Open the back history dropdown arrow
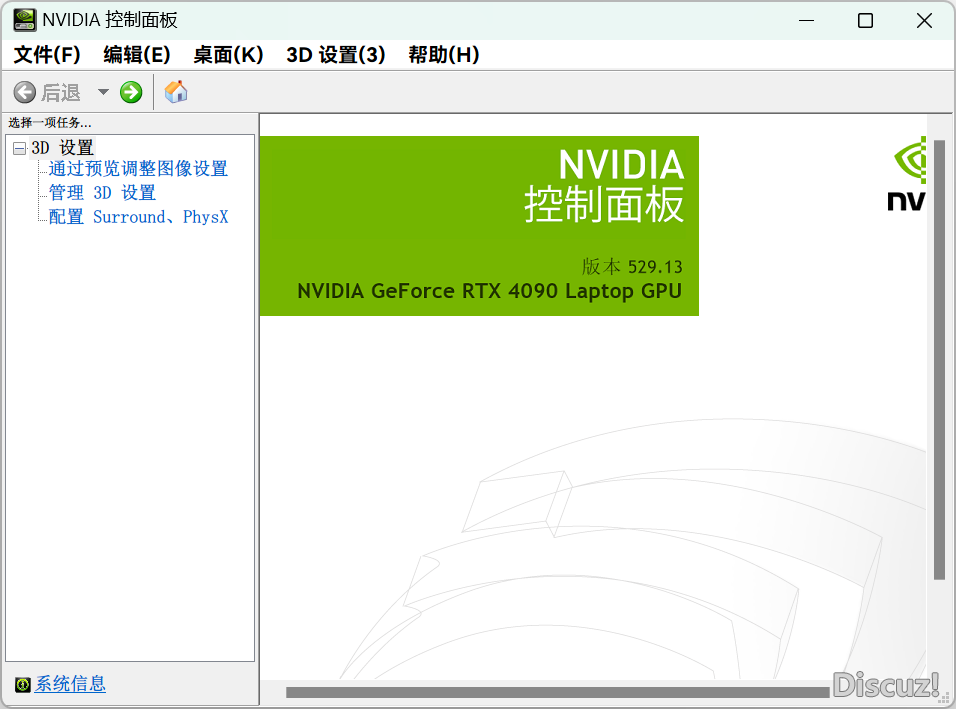956x709 pixels. 103,93
